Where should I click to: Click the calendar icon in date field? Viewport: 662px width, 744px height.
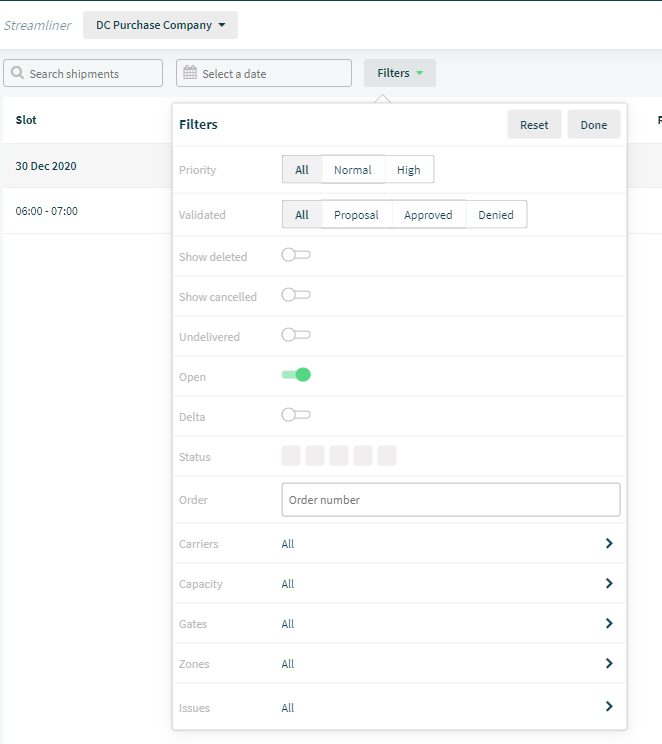[190, 73]
